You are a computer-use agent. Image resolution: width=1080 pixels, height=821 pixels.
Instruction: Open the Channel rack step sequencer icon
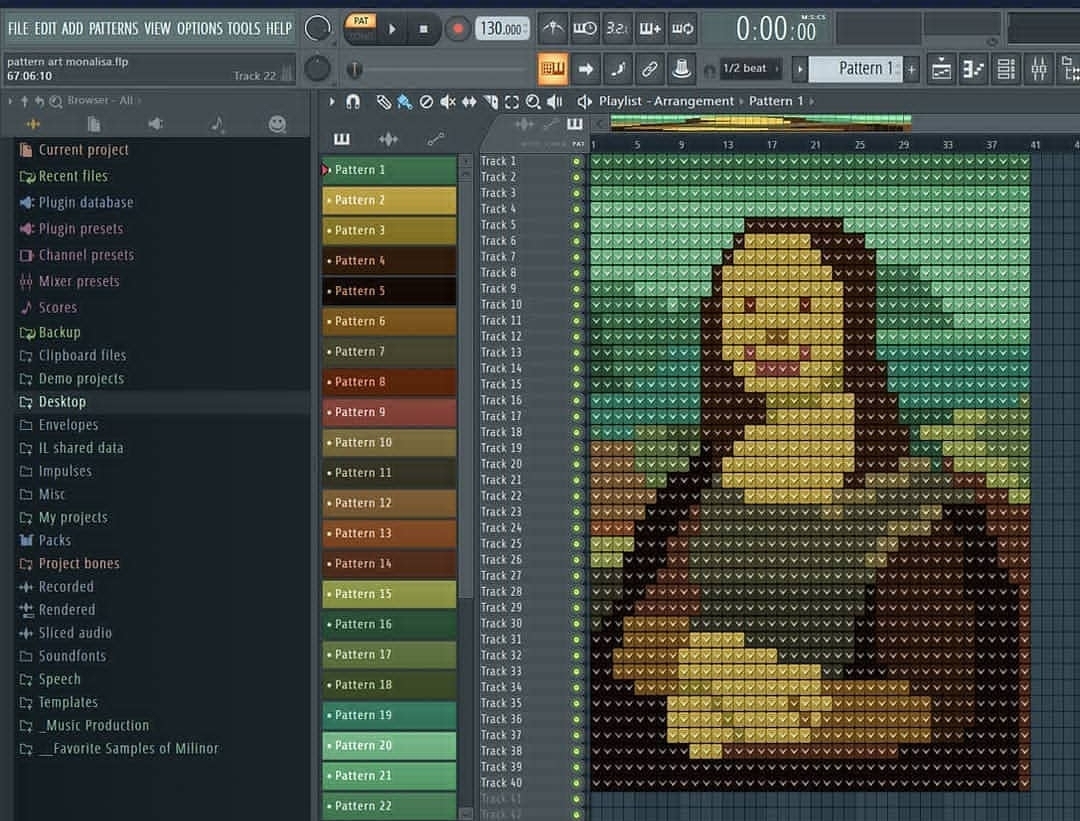tap(1006, 69)
